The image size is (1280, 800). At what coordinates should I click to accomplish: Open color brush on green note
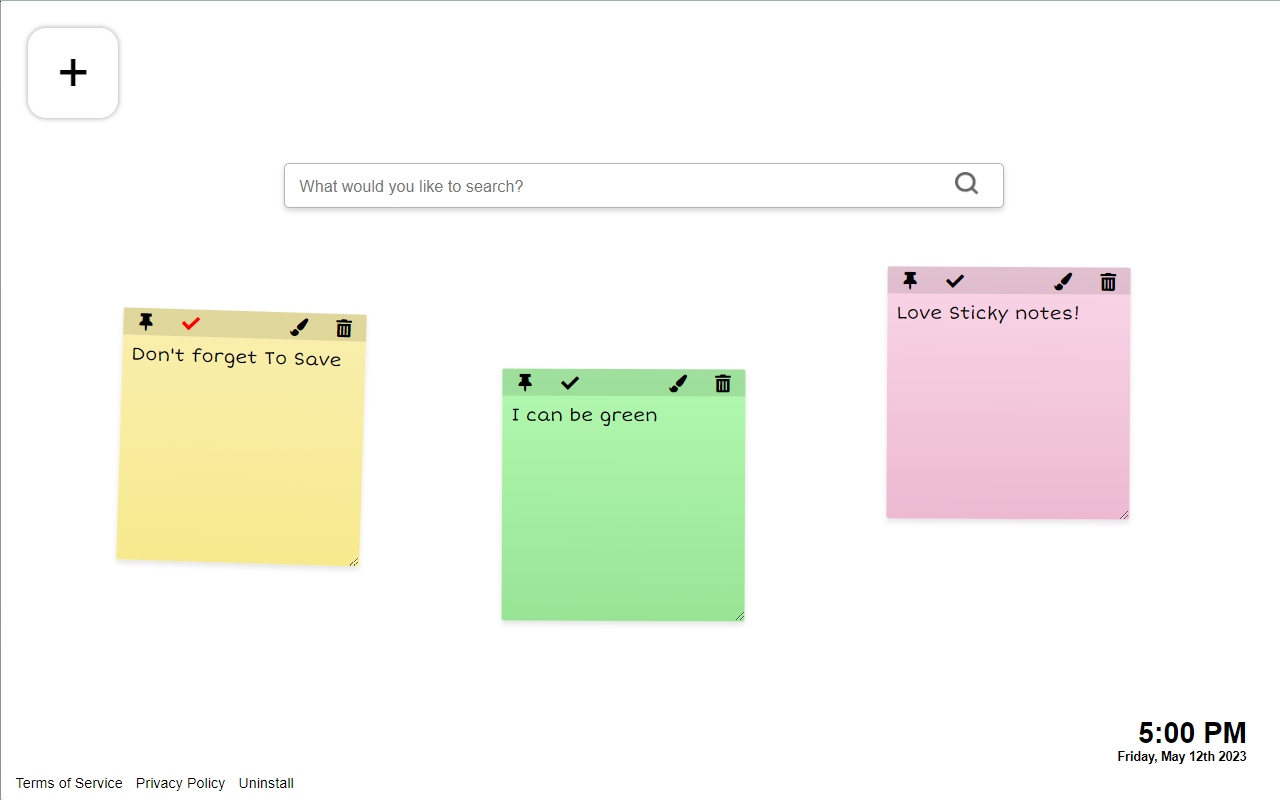click(678, 383)
